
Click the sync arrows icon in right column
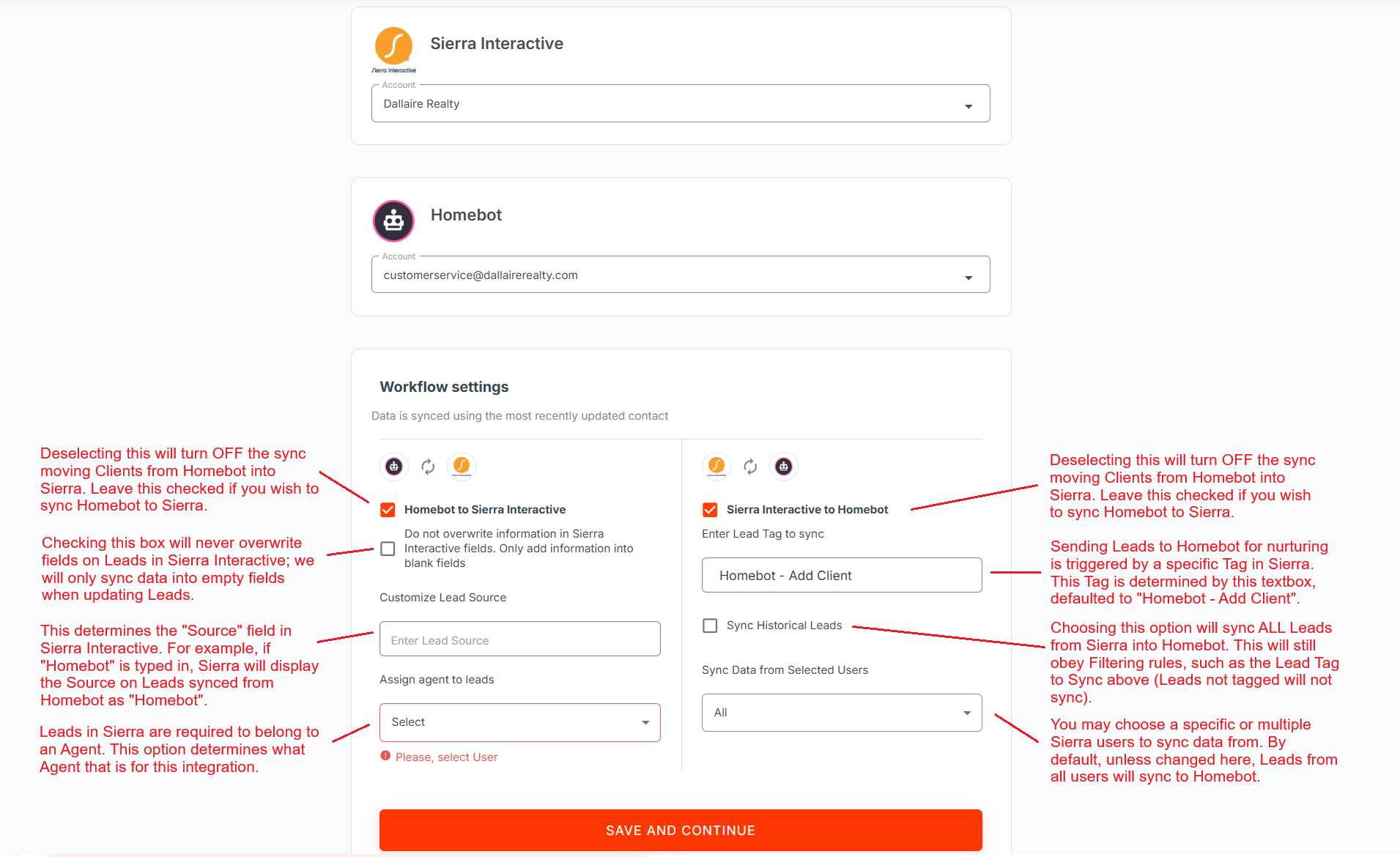click(750, 467)
